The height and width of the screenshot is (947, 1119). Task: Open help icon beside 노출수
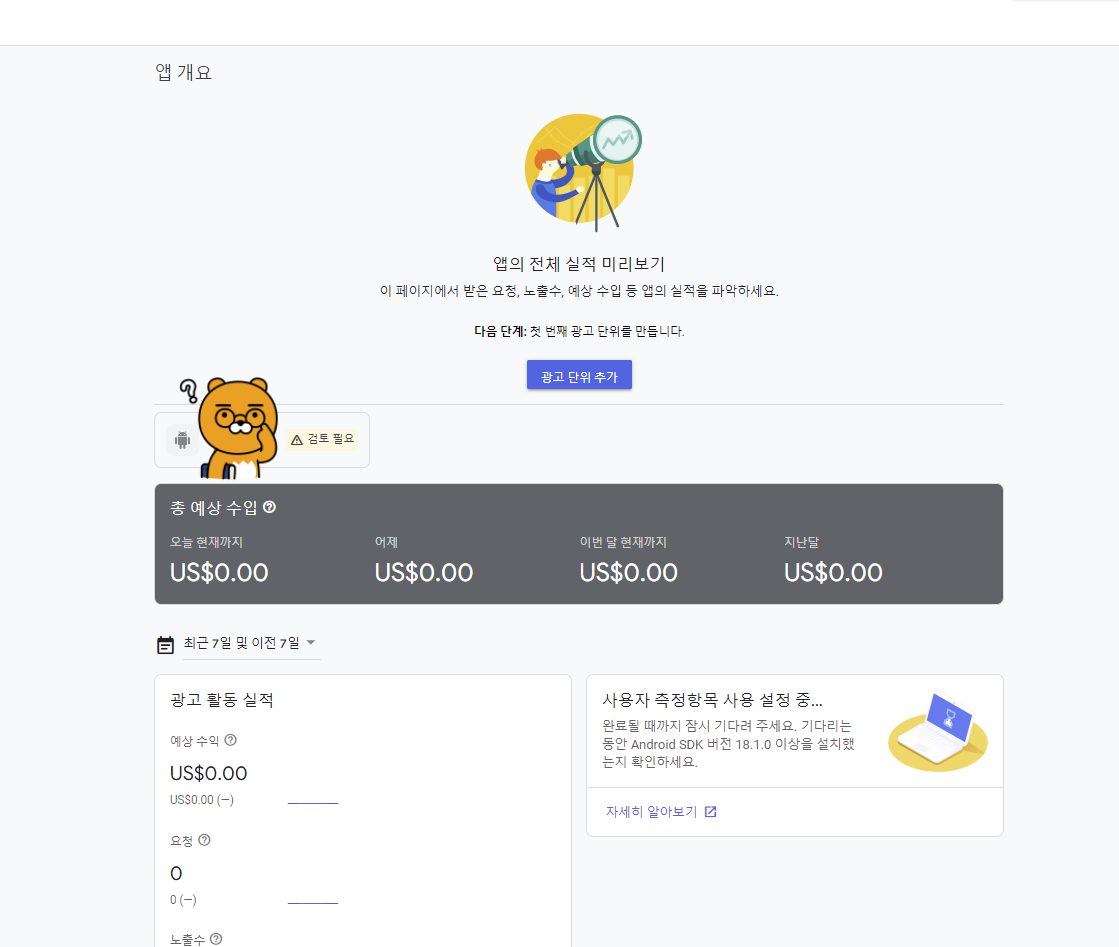tap(216, 939)
